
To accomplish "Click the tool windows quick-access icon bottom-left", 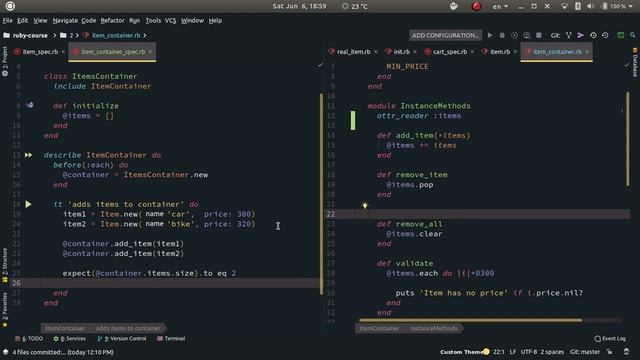I will pyautogui.click(x=5, y=352).
